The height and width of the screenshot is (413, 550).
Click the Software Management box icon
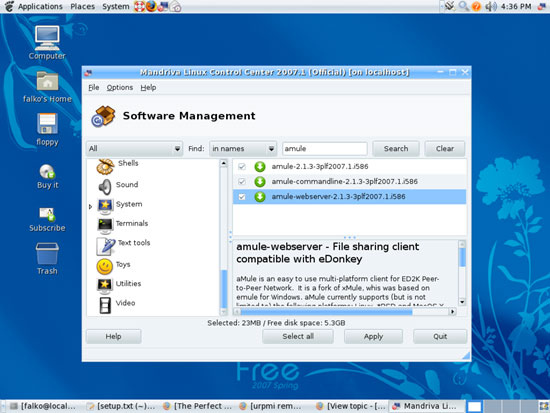[x=103, y=116]
